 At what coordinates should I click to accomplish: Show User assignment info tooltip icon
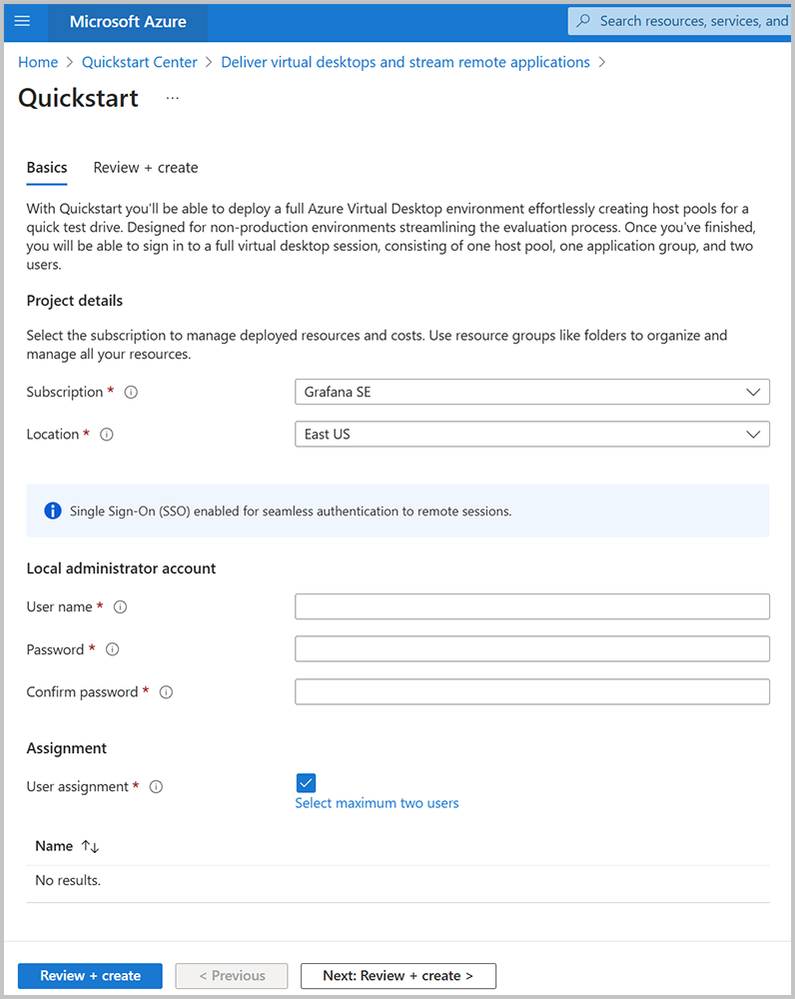(x=156, y=787)
